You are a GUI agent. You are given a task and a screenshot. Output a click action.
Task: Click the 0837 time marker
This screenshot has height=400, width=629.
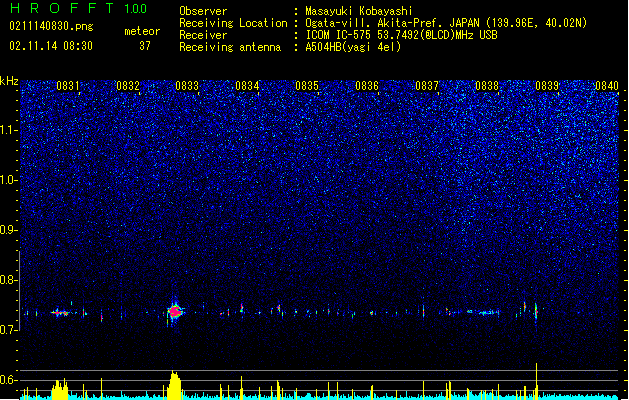427,86
